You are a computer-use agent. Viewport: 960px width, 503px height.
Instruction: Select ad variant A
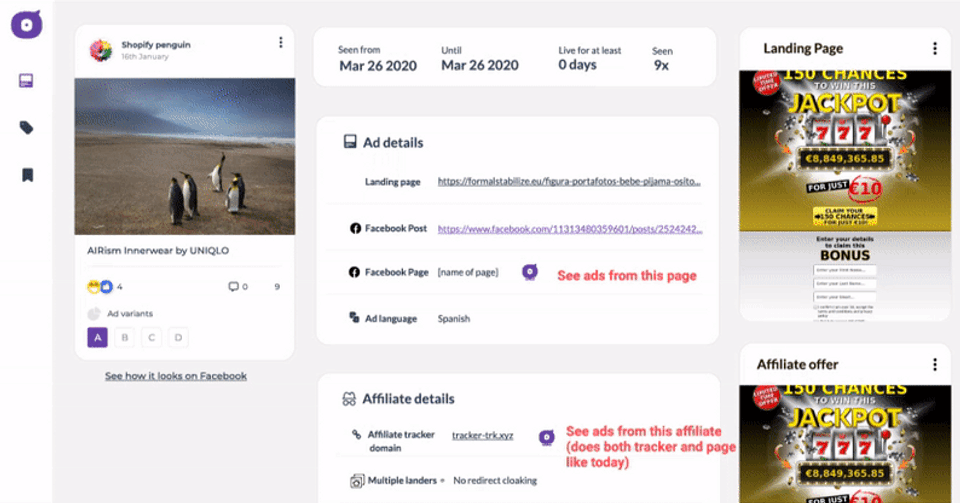pos(97,337)
